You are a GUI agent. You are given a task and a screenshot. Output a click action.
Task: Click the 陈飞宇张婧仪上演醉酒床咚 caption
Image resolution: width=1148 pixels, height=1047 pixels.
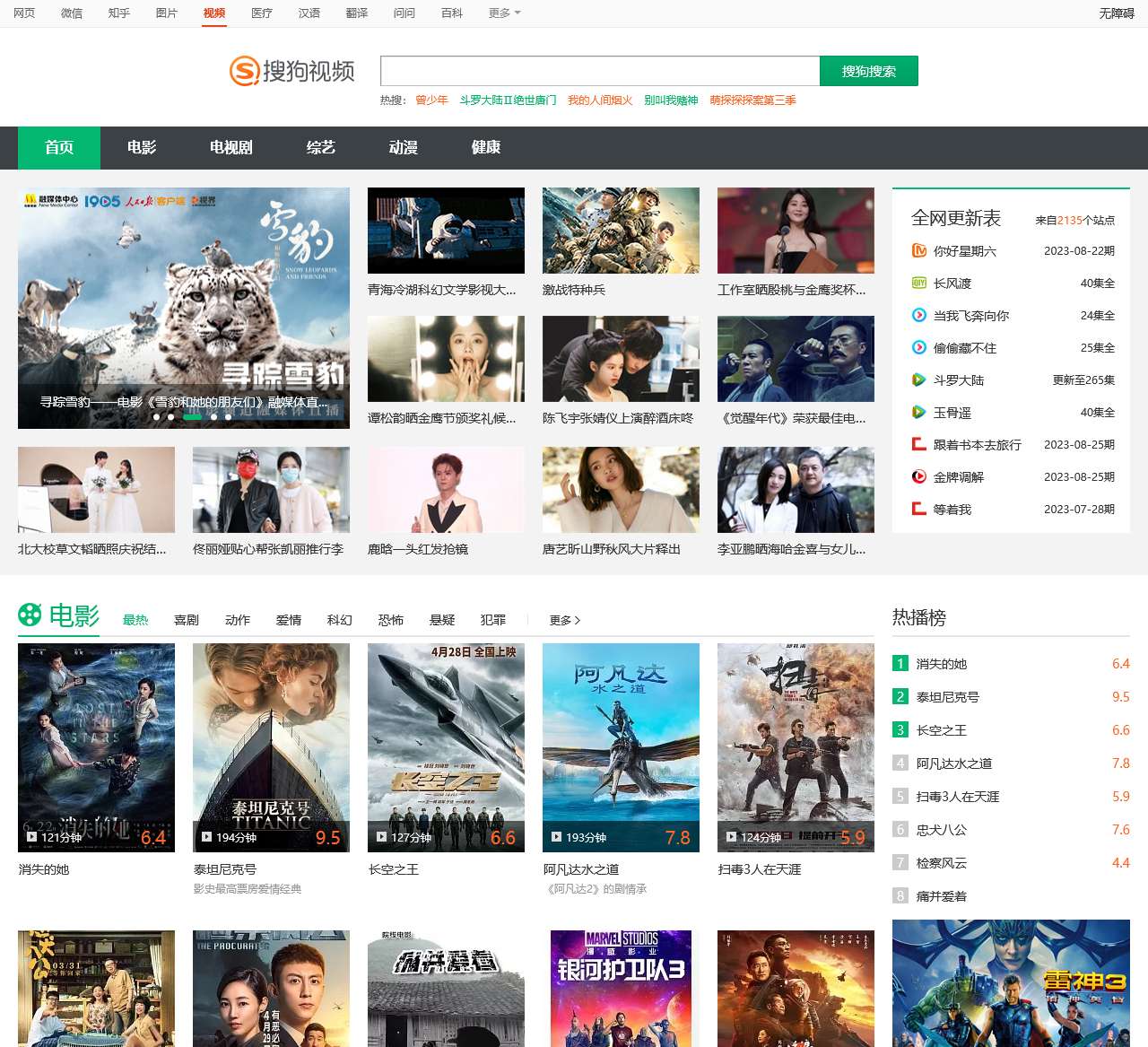(x=618, y=418)
